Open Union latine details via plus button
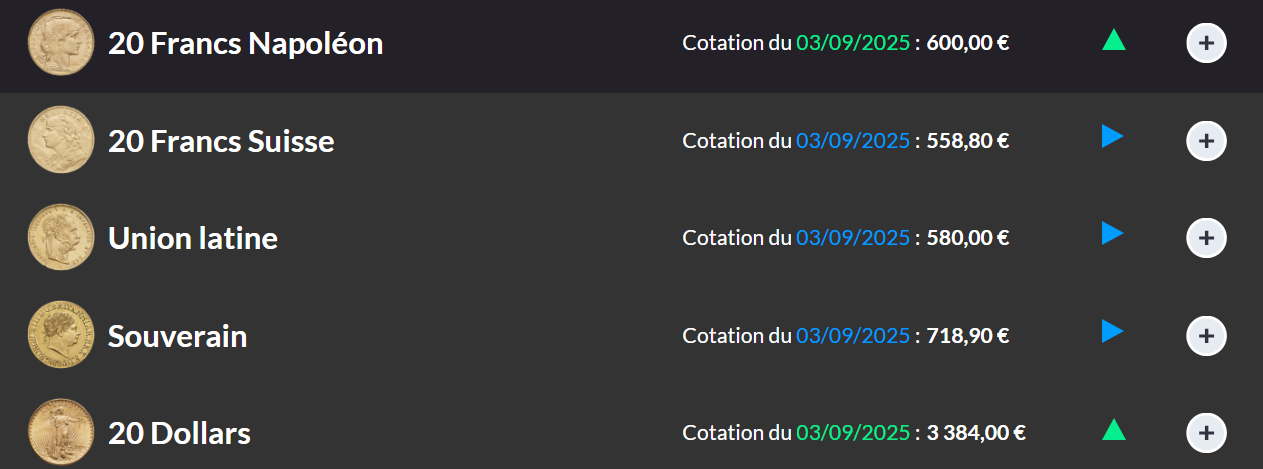 (x=1206, y=238)
